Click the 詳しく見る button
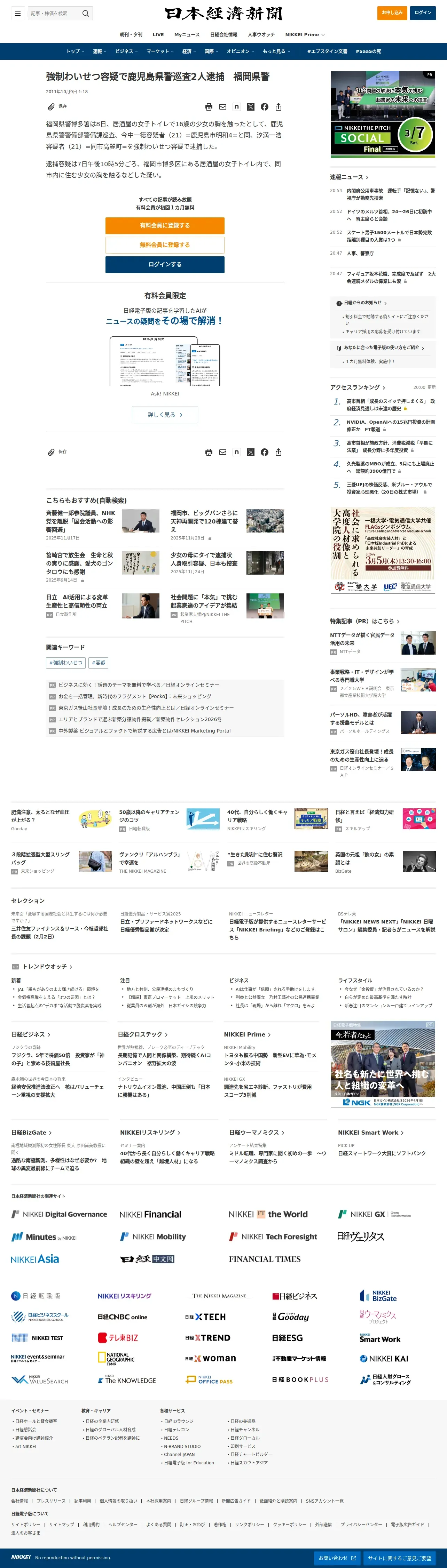This screenshot has width=447, height=1568. (x=165, y=415)
